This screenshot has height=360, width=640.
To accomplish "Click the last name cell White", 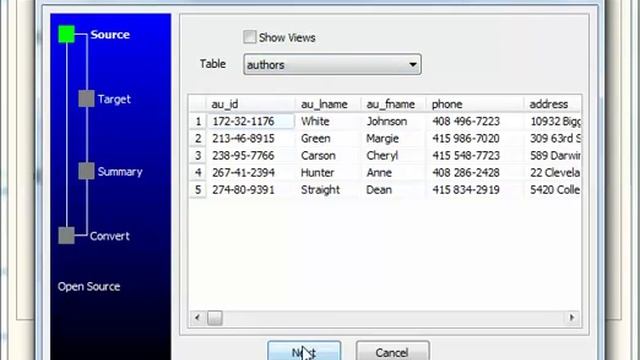I will point(328,121).
